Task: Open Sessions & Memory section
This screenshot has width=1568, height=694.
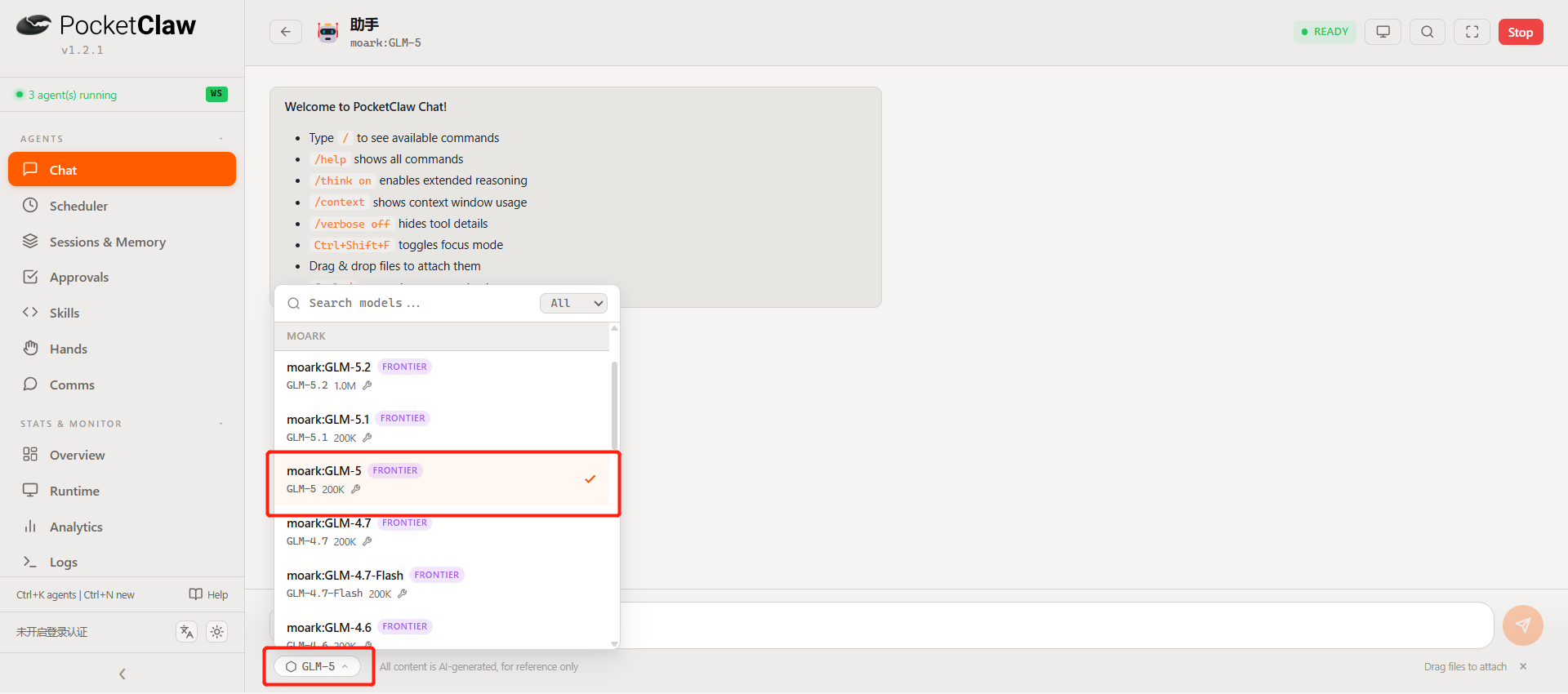Action: pyautogui.click(x=122, y=242)
